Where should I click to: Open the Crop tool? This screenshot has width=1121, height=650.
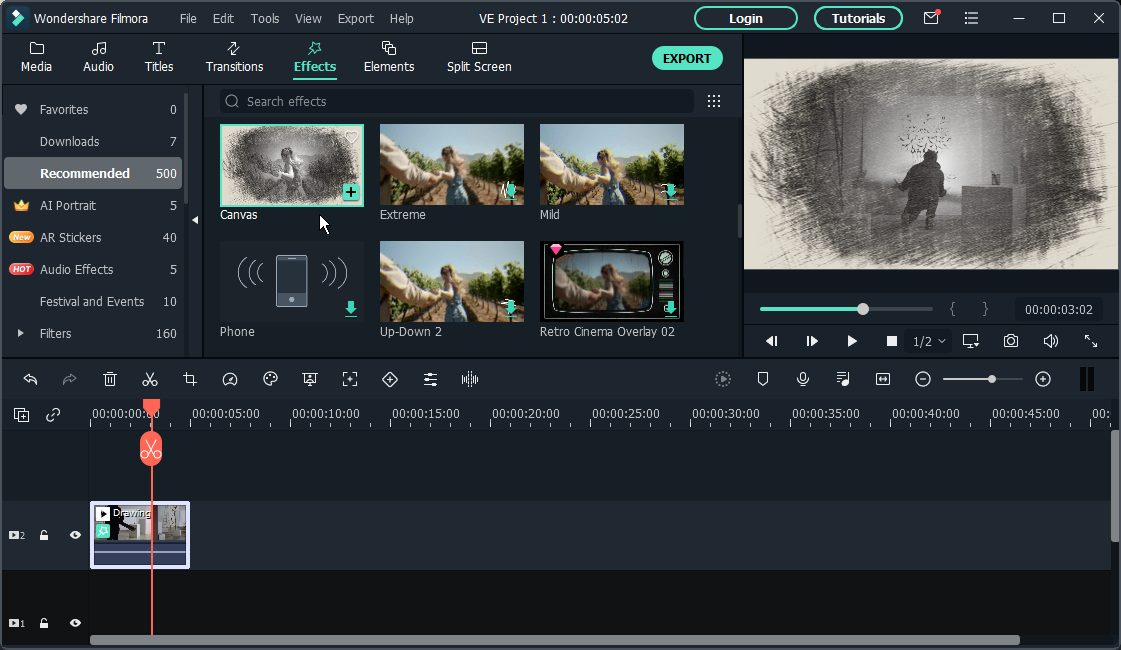pyautogui.click(x=190, y=379)
